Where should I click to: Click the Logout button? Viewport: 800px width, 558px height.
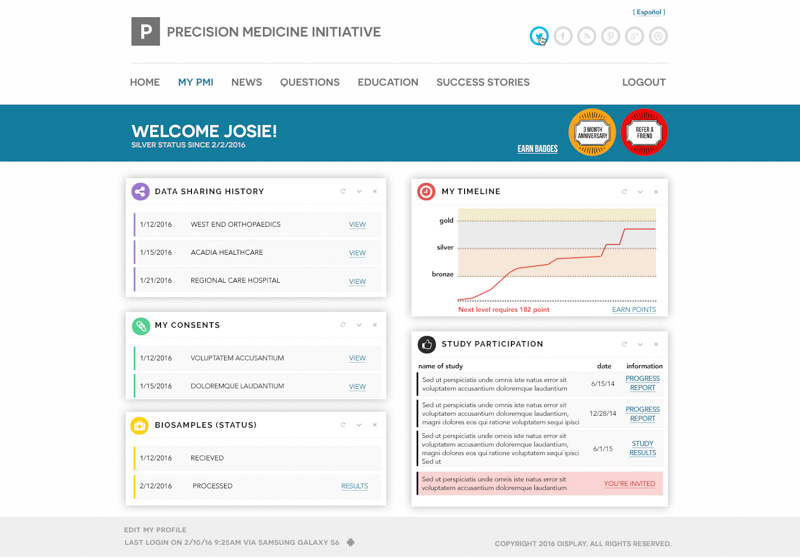643,82
